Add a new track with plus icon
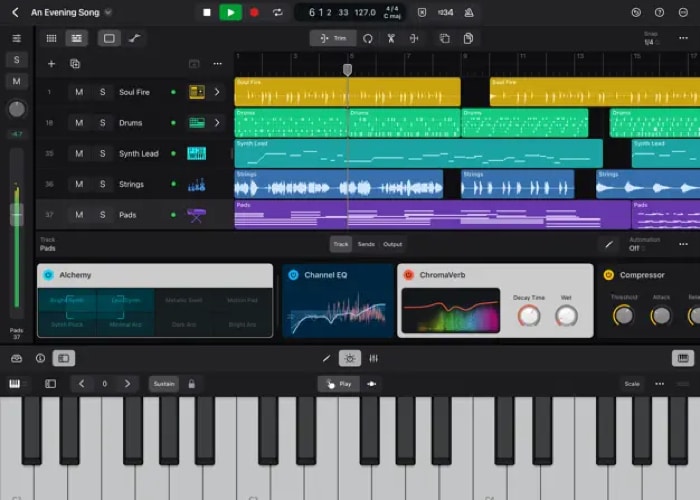Screen dimensions: 700x500 pyautogui.click(x=51, y=63)
